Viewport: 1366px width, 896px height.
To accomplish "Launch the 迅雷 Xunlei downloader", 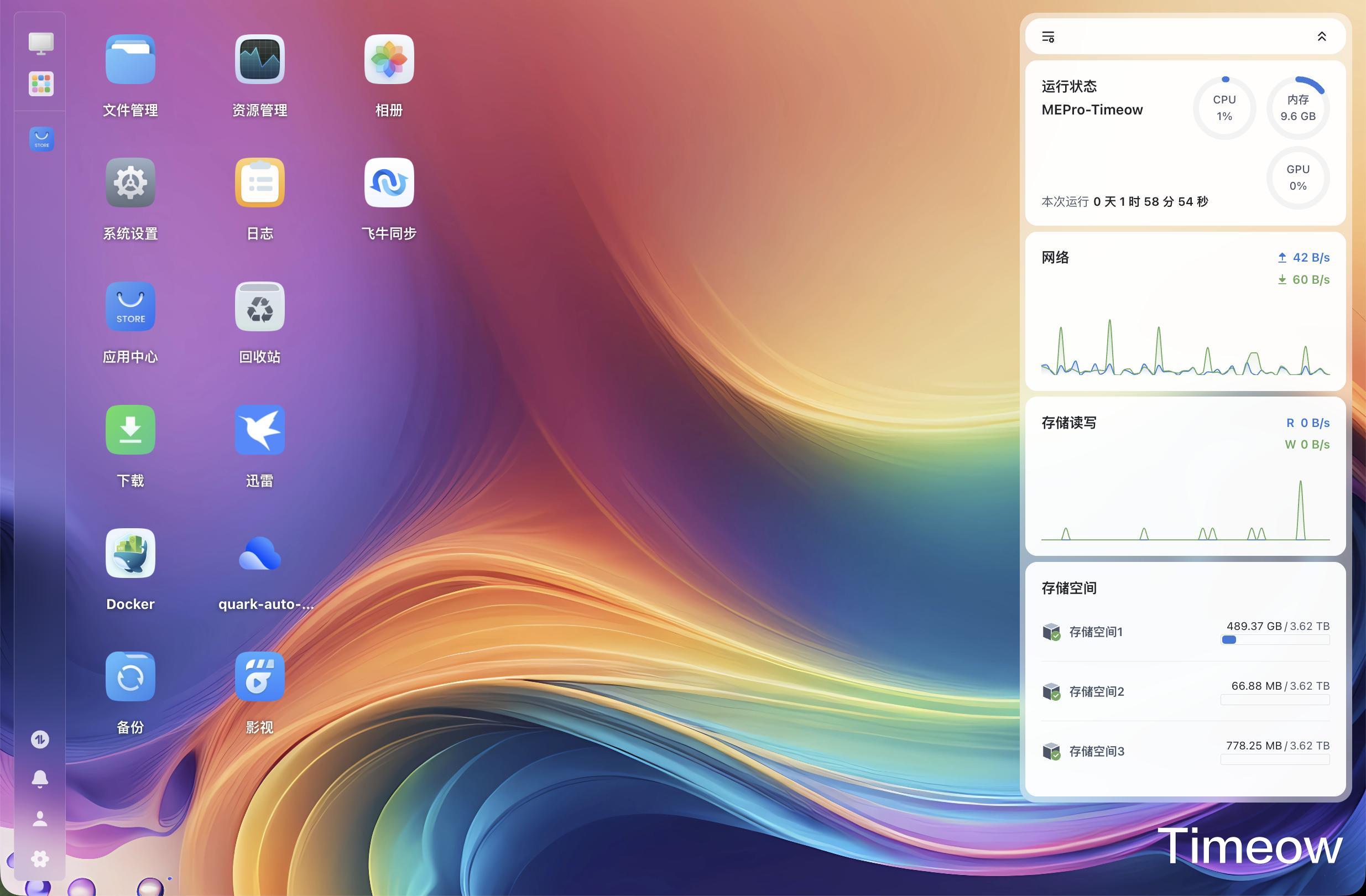I will point(259,430).
